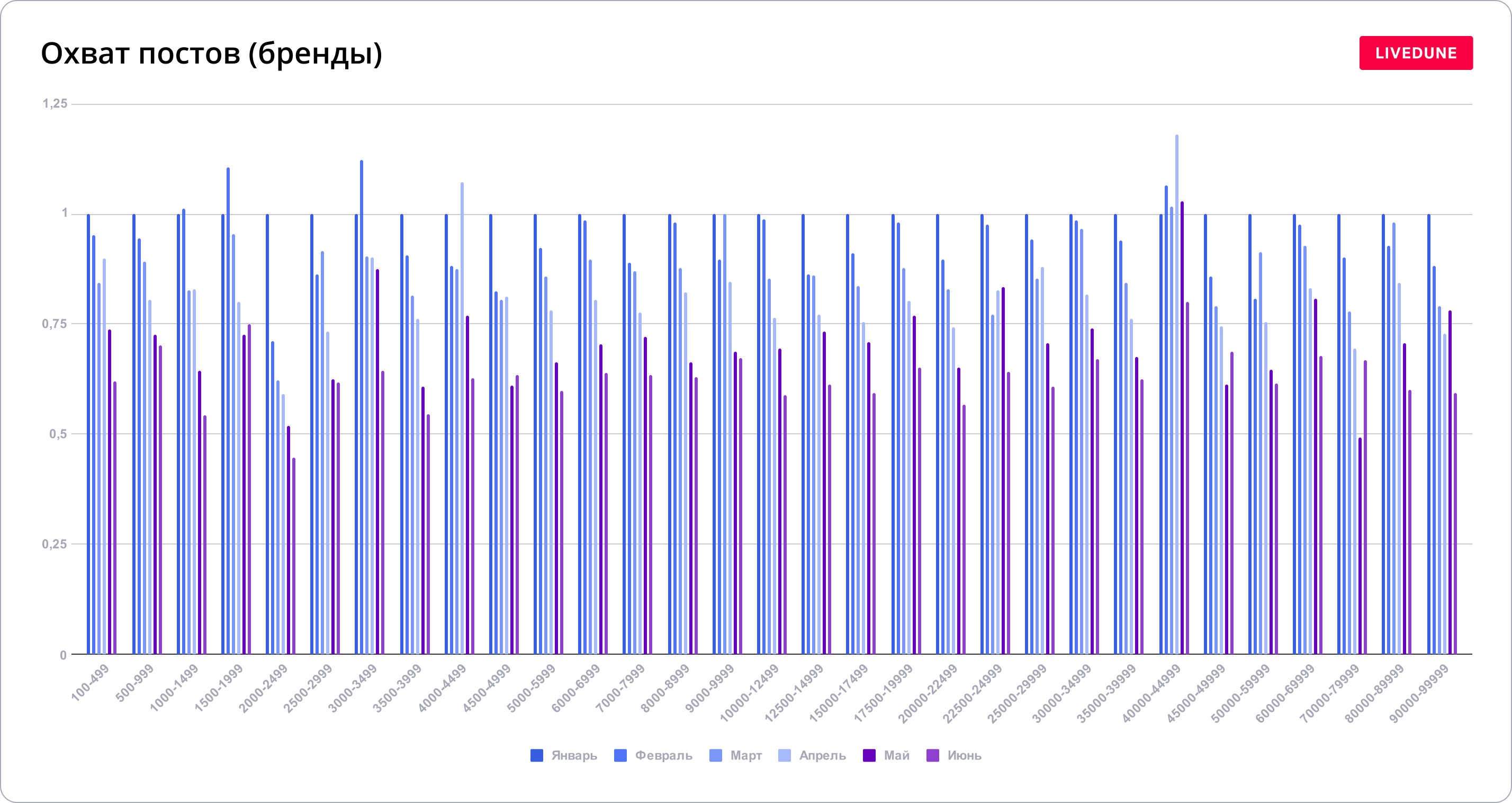
Task: Select the Апрель legend label
Action: [x=822, y=755]
